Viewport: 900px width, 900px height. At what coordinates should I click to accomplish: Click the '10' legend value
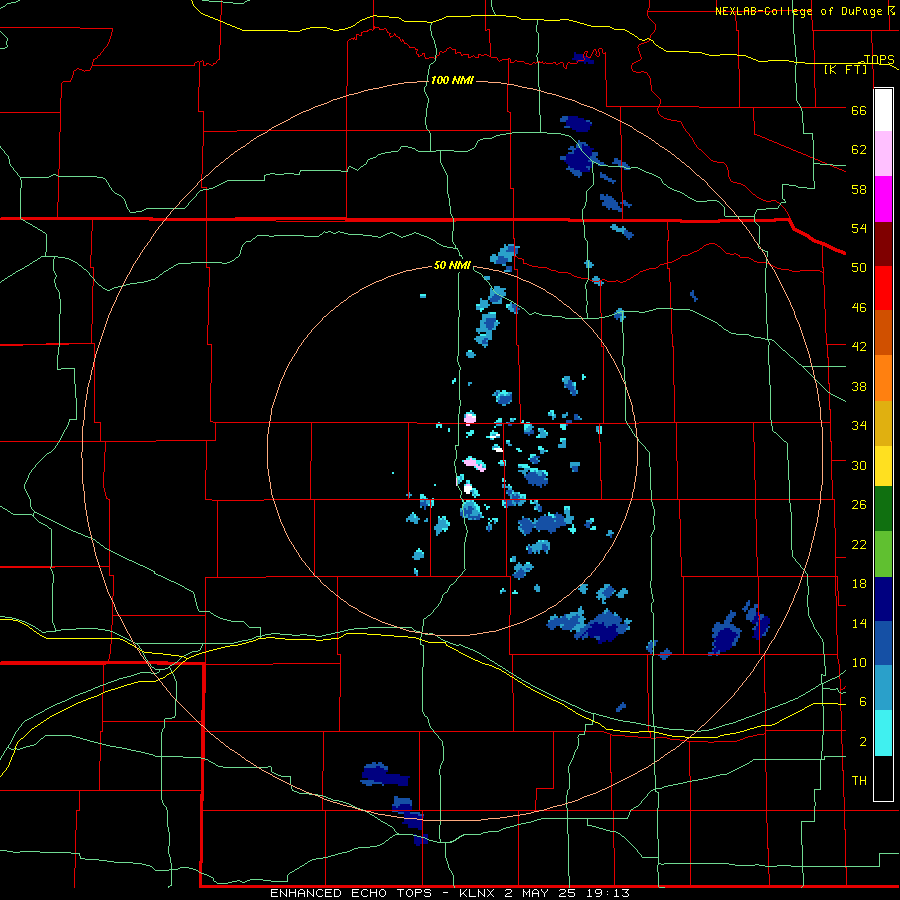coord(859,663)
